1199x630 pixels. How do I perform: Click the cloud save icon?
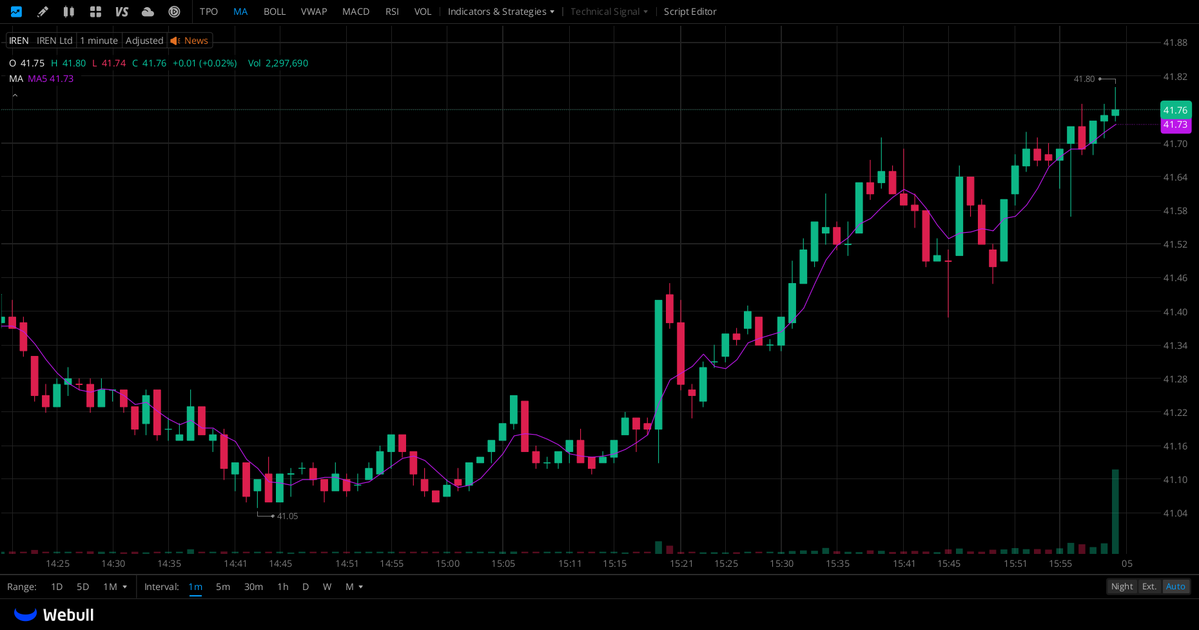coord(148,11)
